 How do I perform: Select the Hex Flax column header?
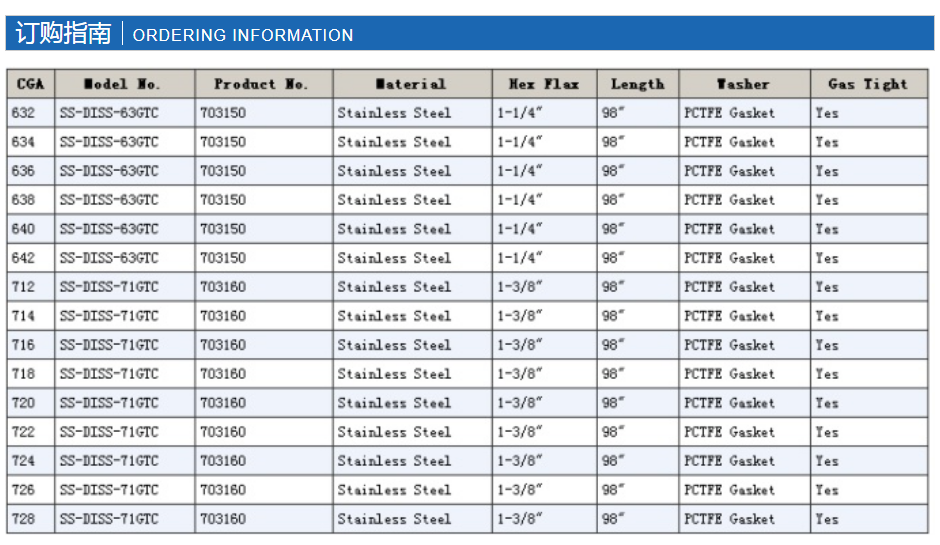pyautogui.click(x=544, y=84)
